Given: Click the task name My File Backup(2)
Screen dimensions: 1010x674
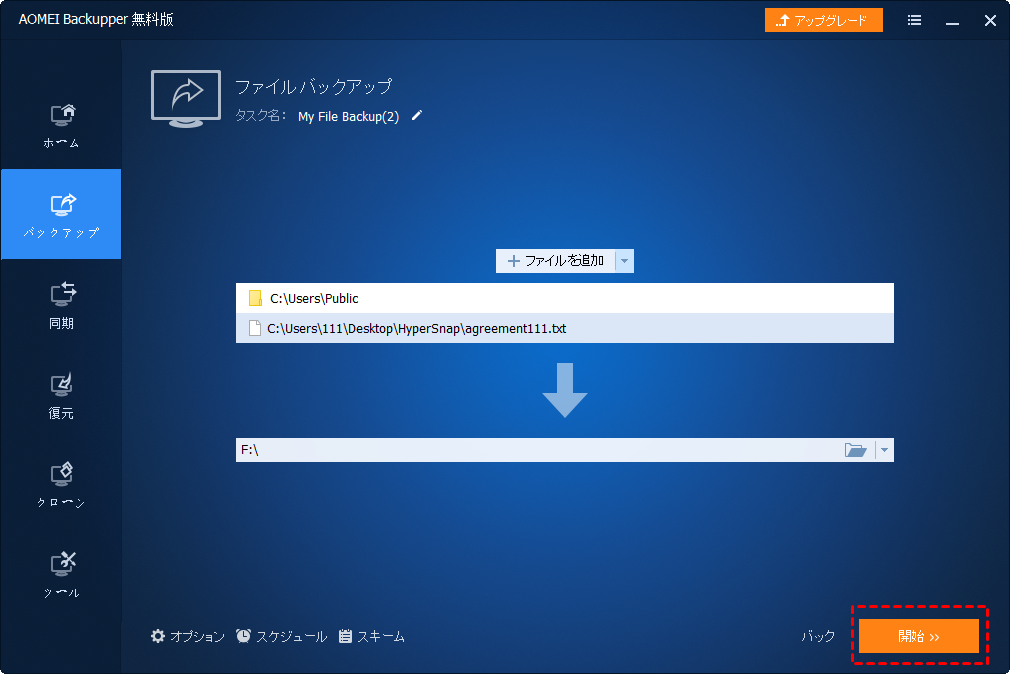Looking at the screenshot, I should (348, 117).
